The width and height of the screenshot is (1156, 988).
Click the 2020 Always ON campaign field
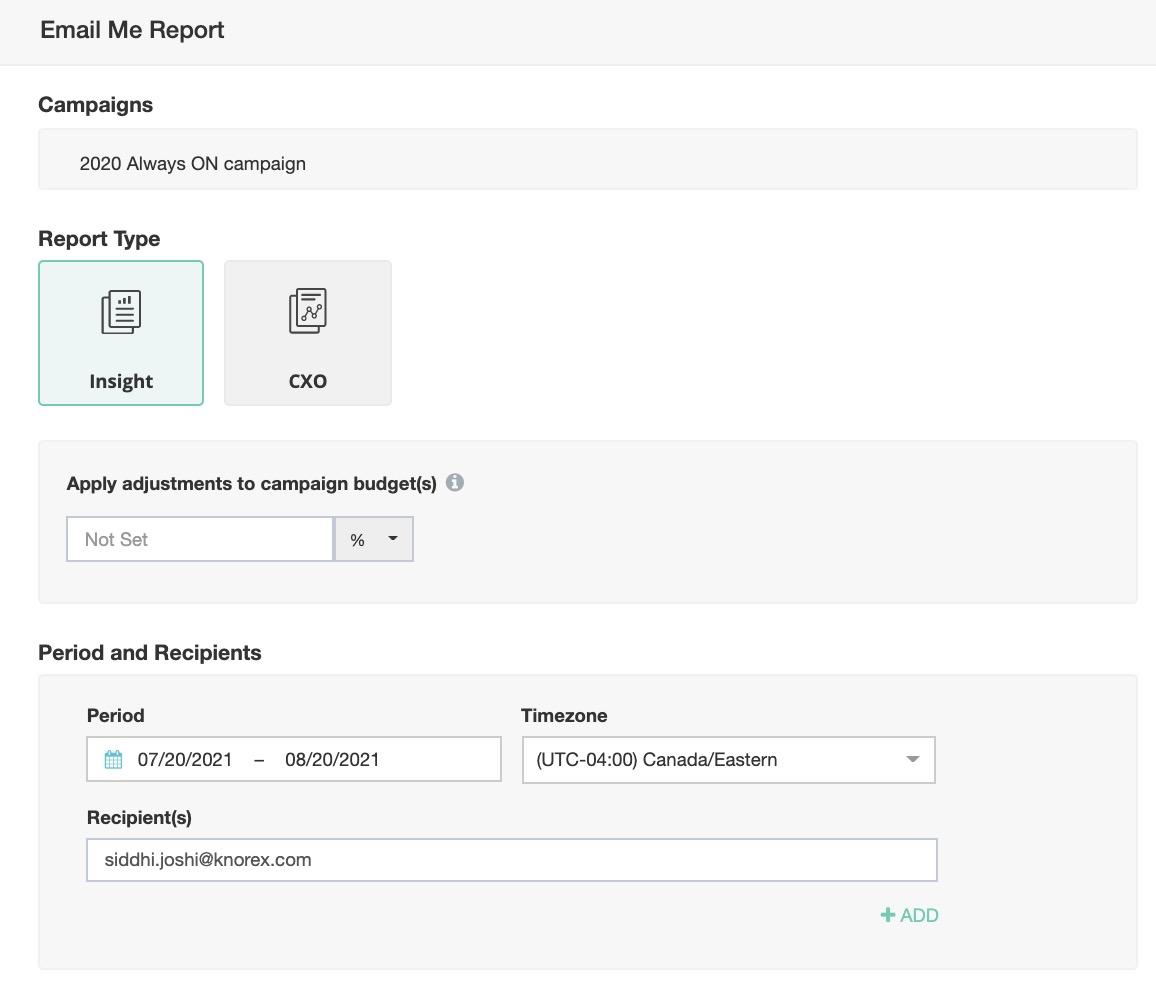(x=587, y=163)
